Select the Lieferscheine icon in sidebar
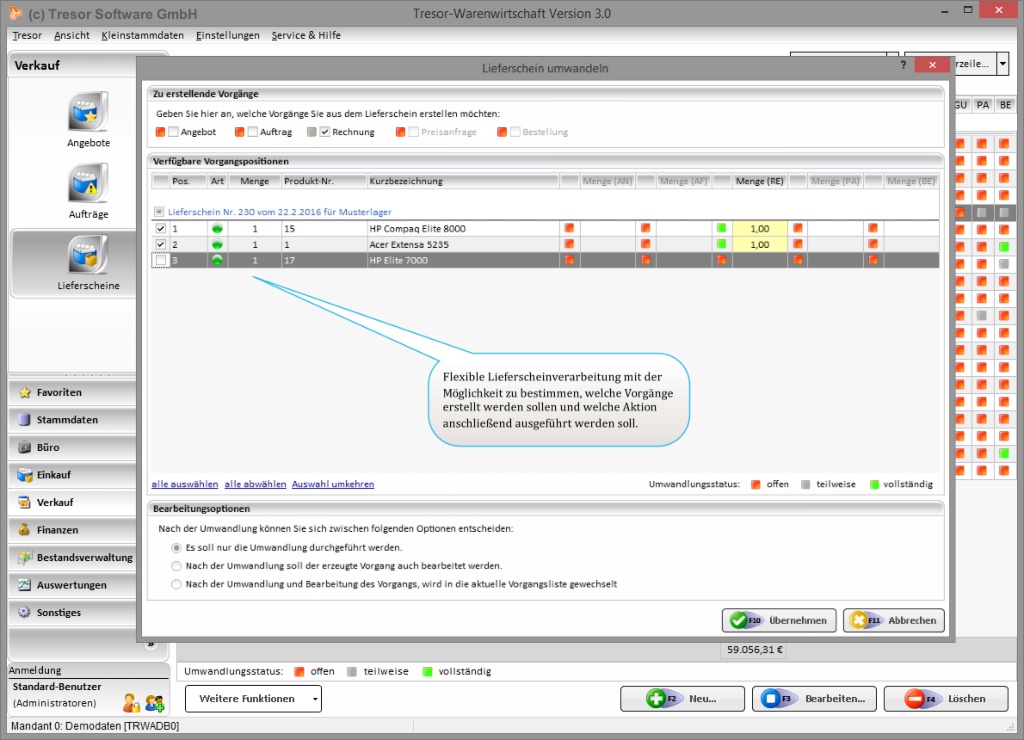1024x740 pixels. (x=88, y=256)
